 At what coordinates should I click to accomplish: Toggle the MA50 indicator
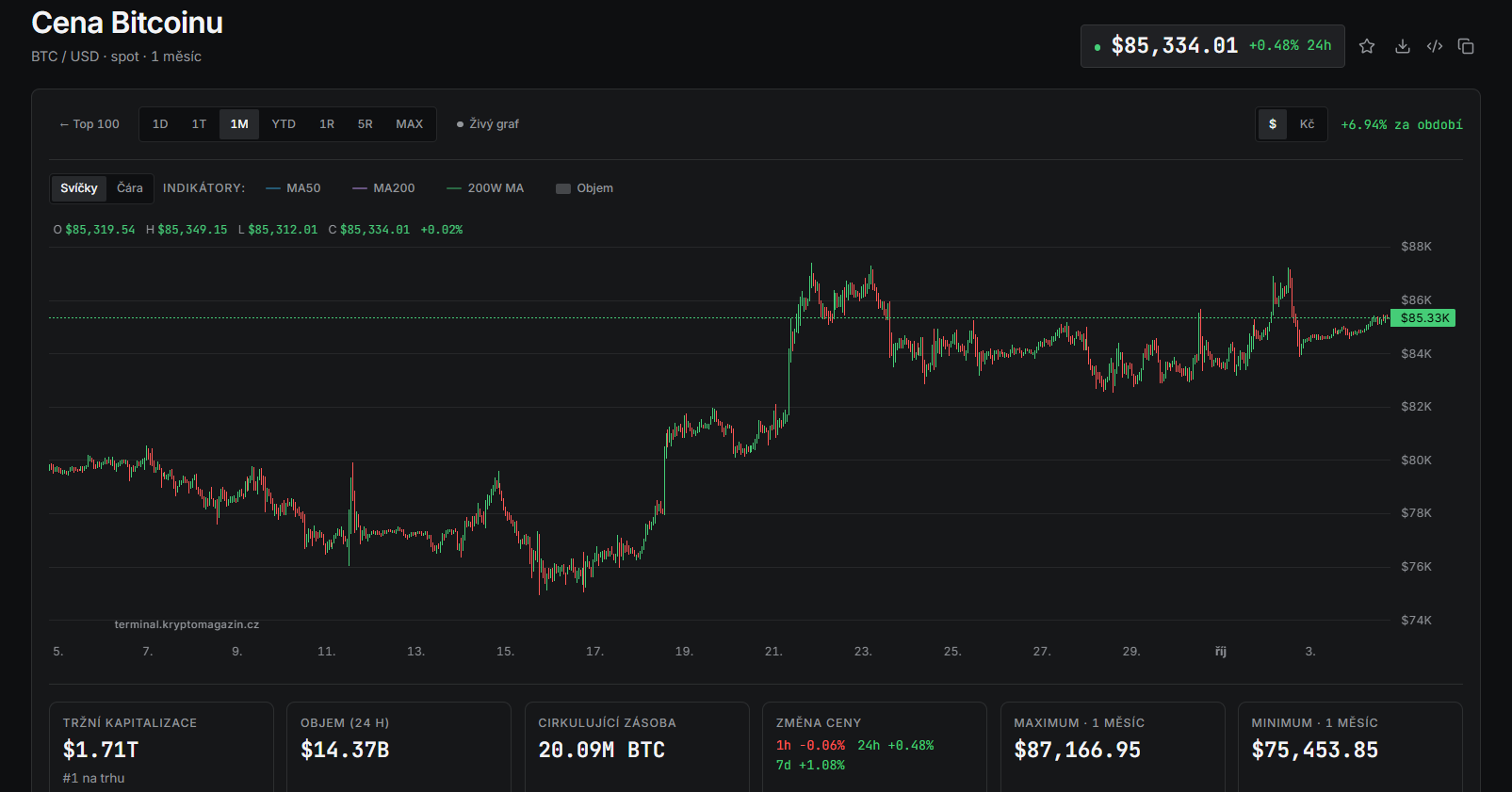(293, 188)
